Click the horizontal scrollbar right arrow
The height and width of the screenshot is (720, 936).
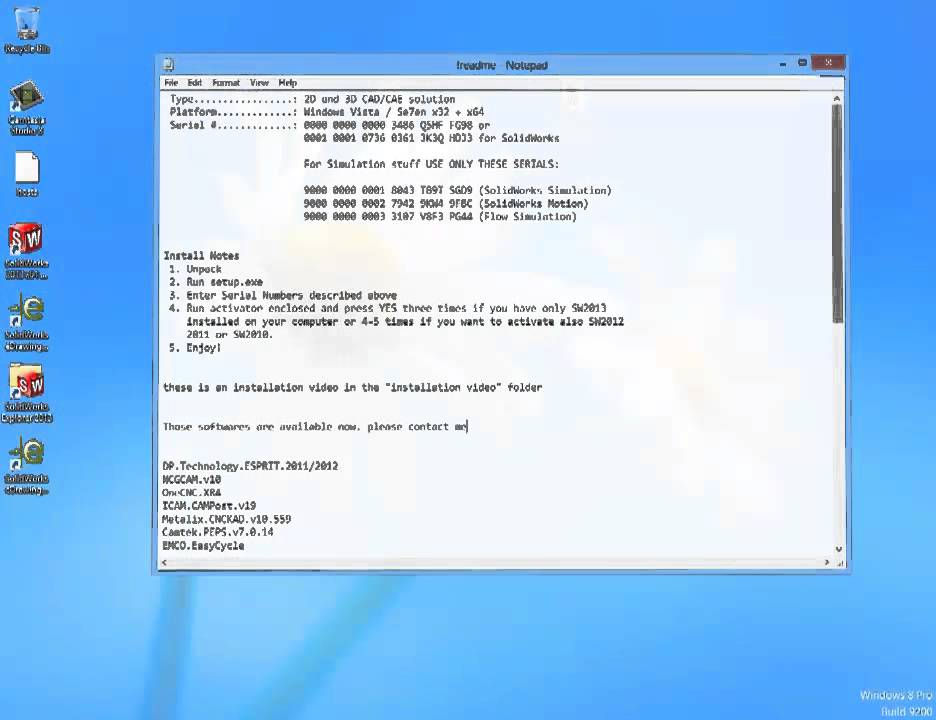tap(827, 562)
